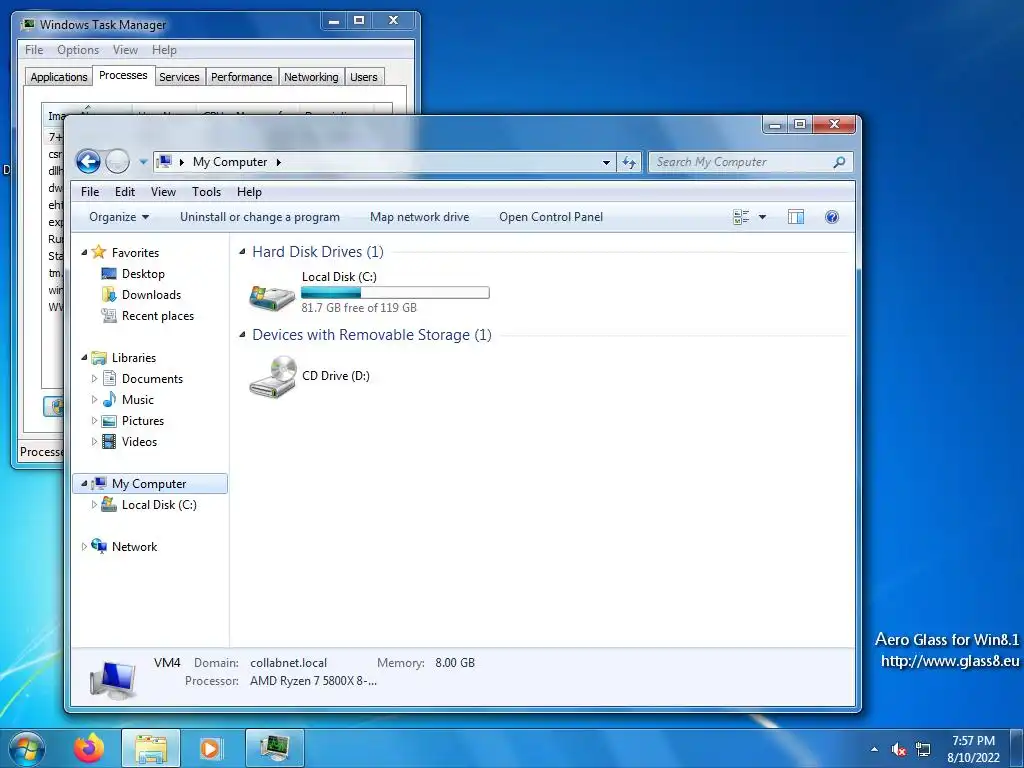
Task: Expand Local Disk (C:) in the tree
Action: pos(94,505)
